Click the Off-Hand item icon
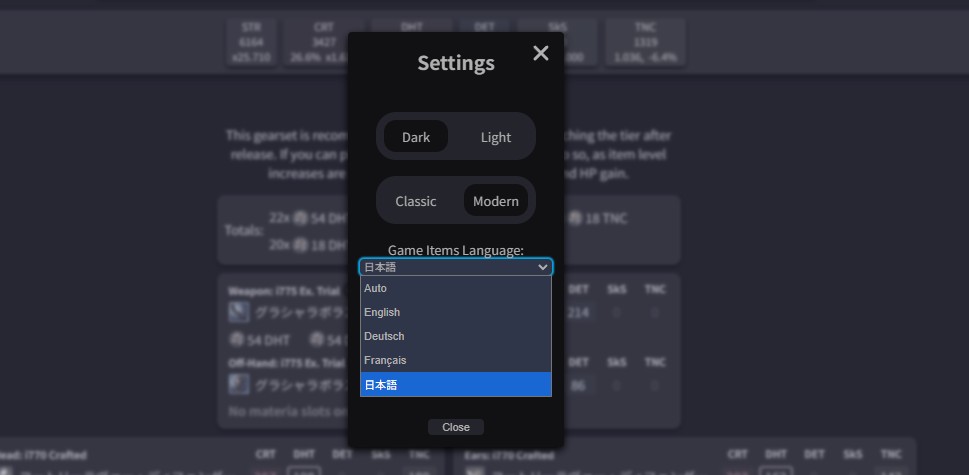The width and height of the screenshot is (969, 475). 239,384
